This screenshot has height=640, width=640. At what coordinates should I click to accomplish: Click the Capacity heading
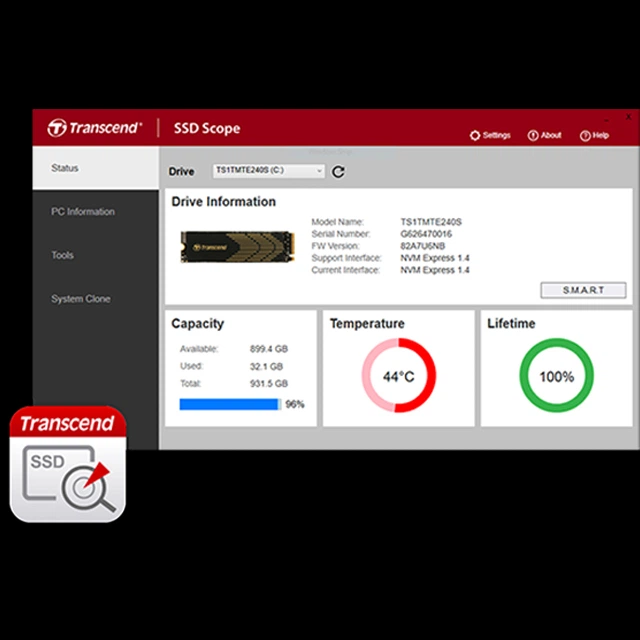(198, 324)
